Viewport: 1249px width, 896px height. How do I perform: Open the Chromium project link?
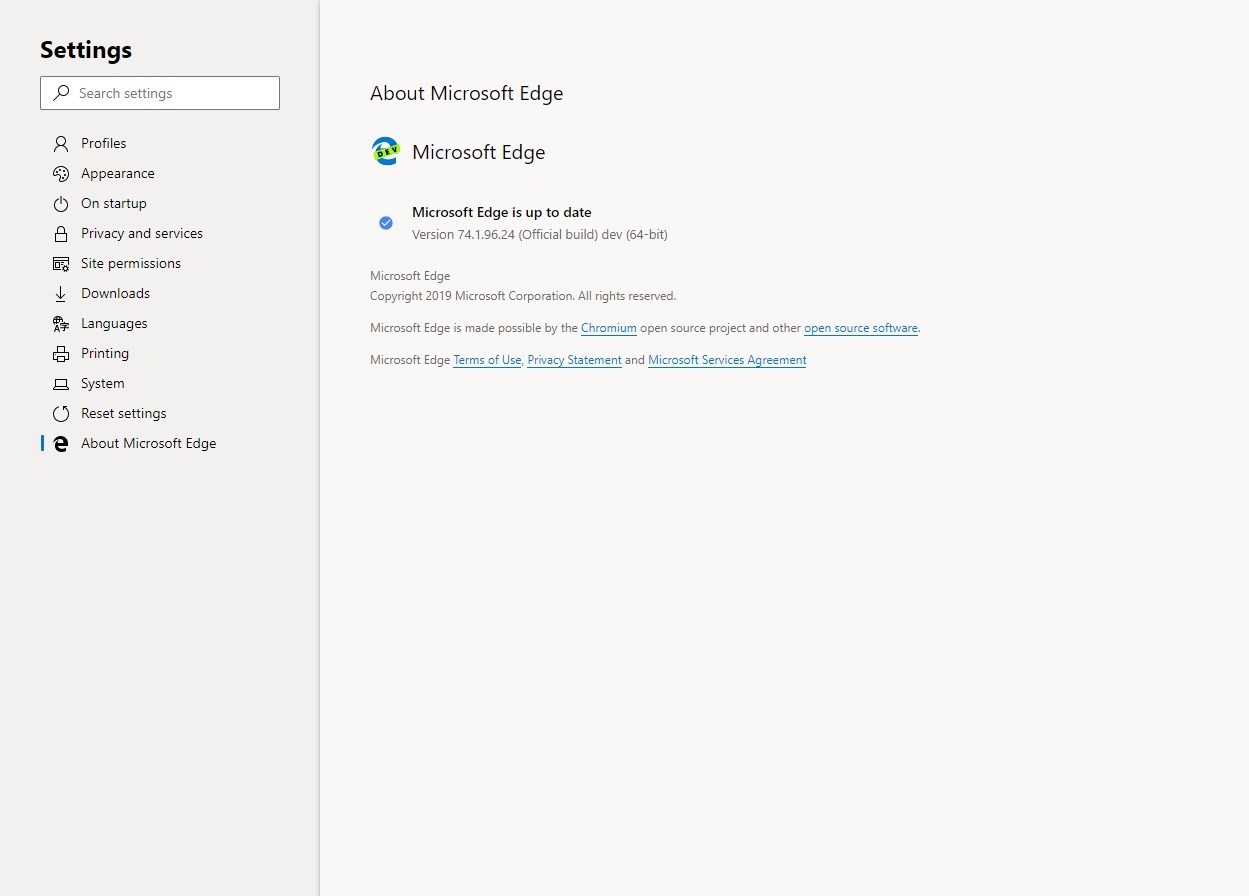[608, 328]
